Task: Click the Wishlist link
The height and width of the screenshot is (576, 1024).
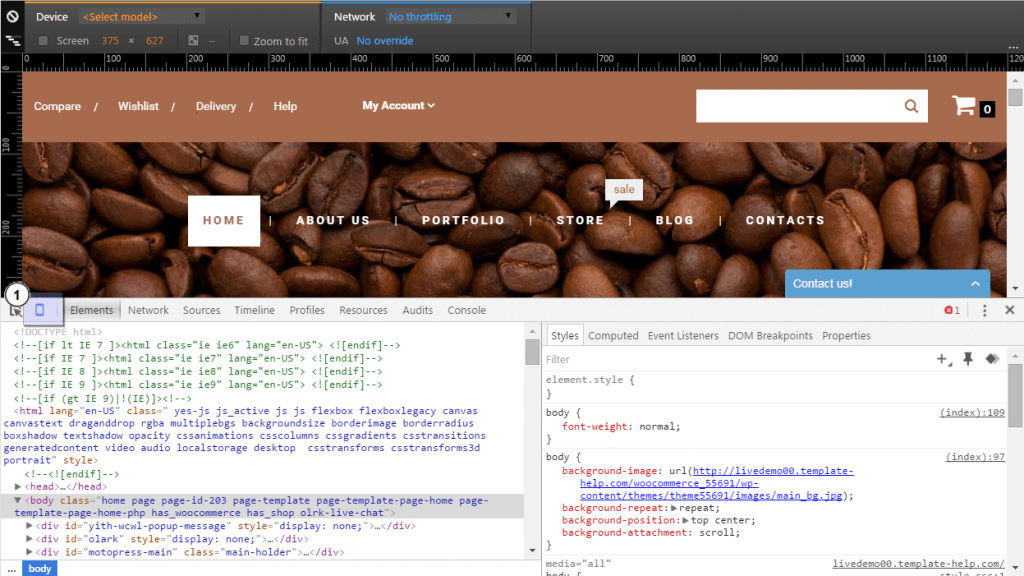Action: tap(138, 106)
